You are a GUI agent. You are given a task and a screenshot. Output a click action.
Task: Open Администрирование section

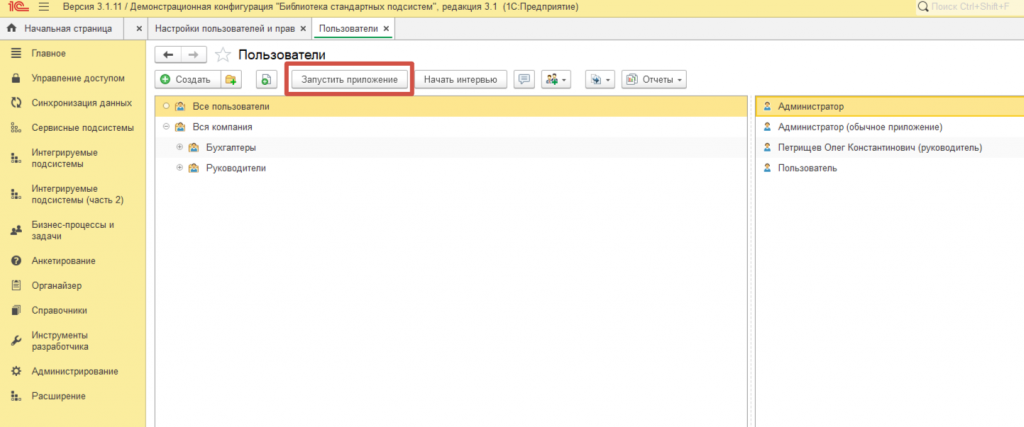(x=74, y=371)
